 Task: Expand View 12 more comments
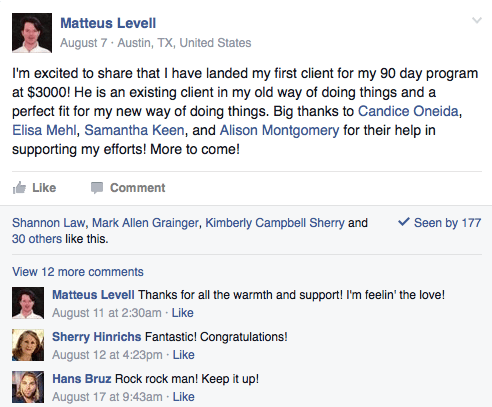[x=78, y=272]
